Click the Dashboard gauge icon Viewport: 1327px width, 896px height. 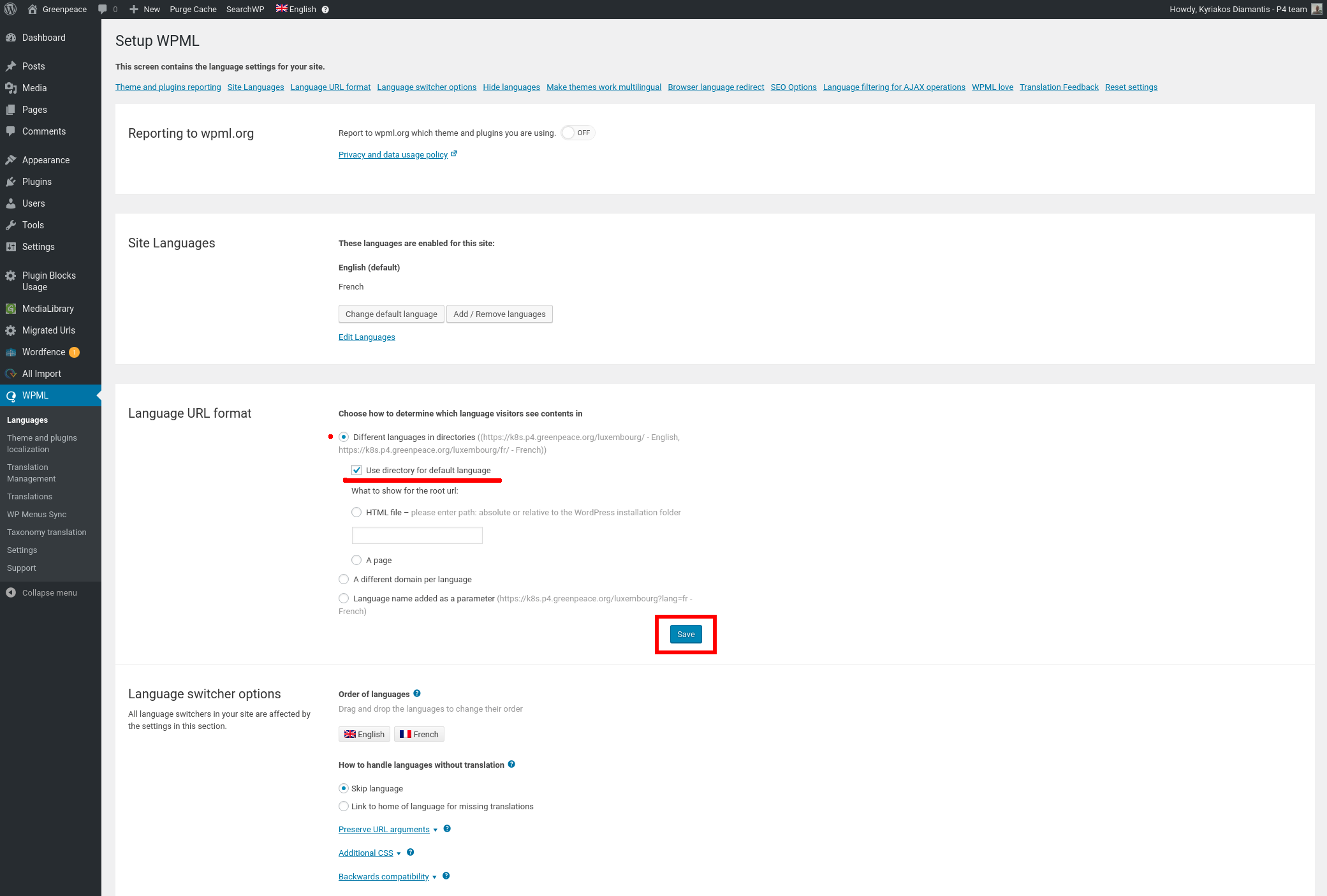pos(11,38)
